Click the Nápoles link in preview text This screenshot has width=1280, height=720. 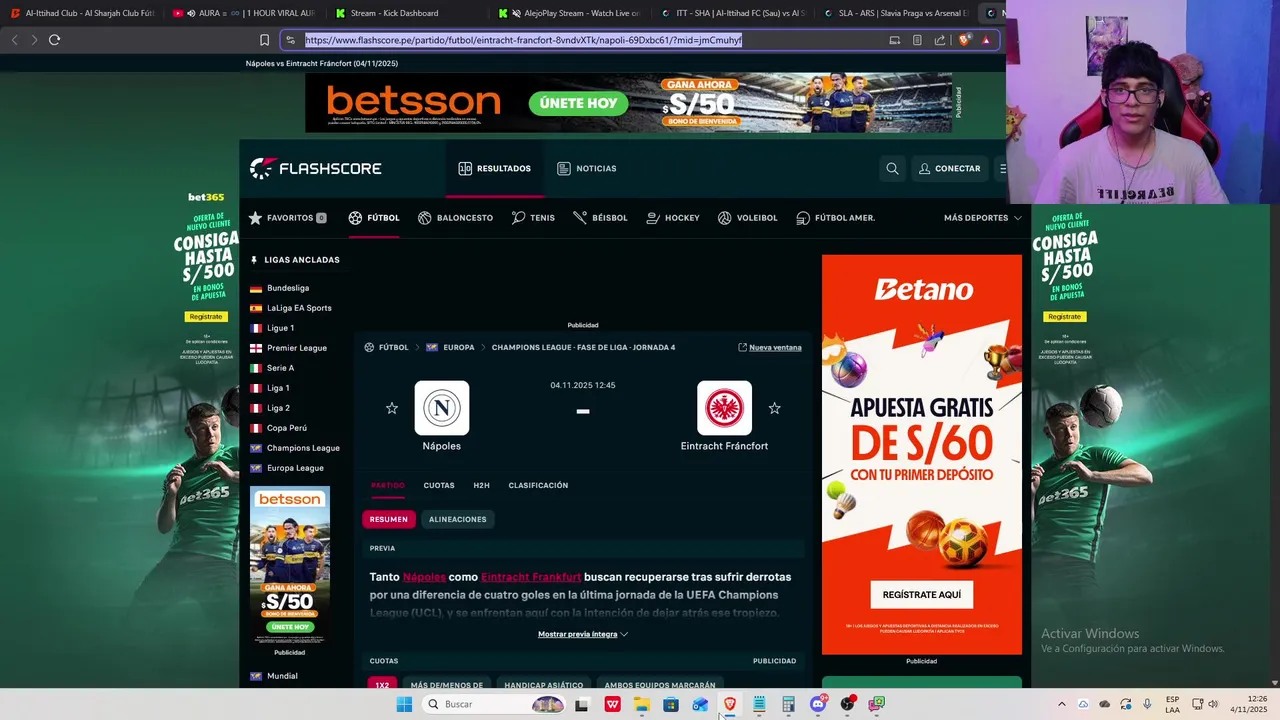click(424, 577)
